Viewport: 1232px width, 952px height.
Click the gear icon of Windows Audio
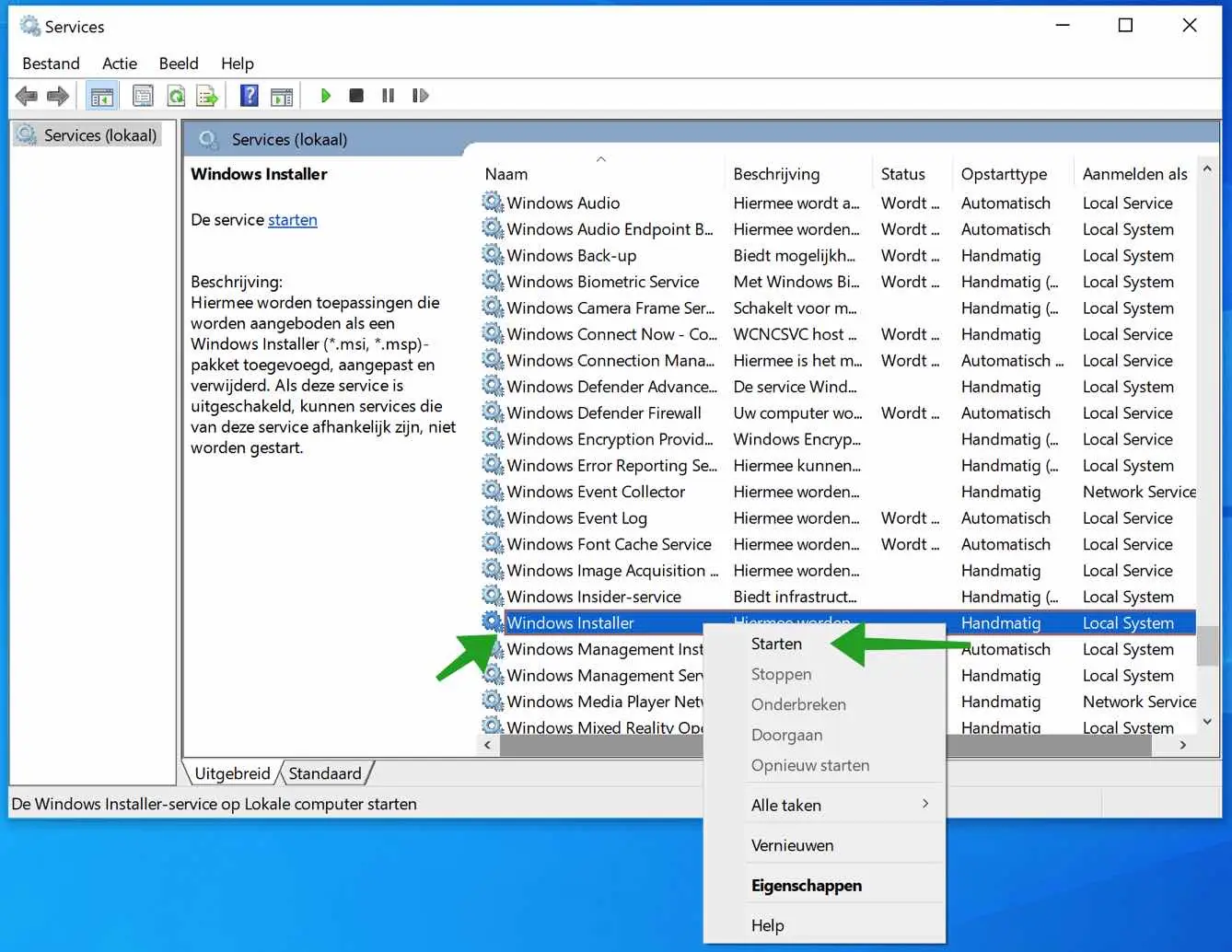[493, 202]
